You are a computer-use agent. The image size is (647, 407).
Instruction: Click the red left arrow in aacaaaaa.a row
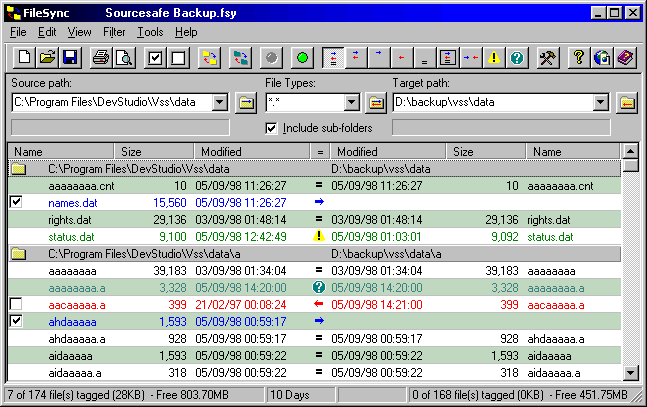[319, 304]
